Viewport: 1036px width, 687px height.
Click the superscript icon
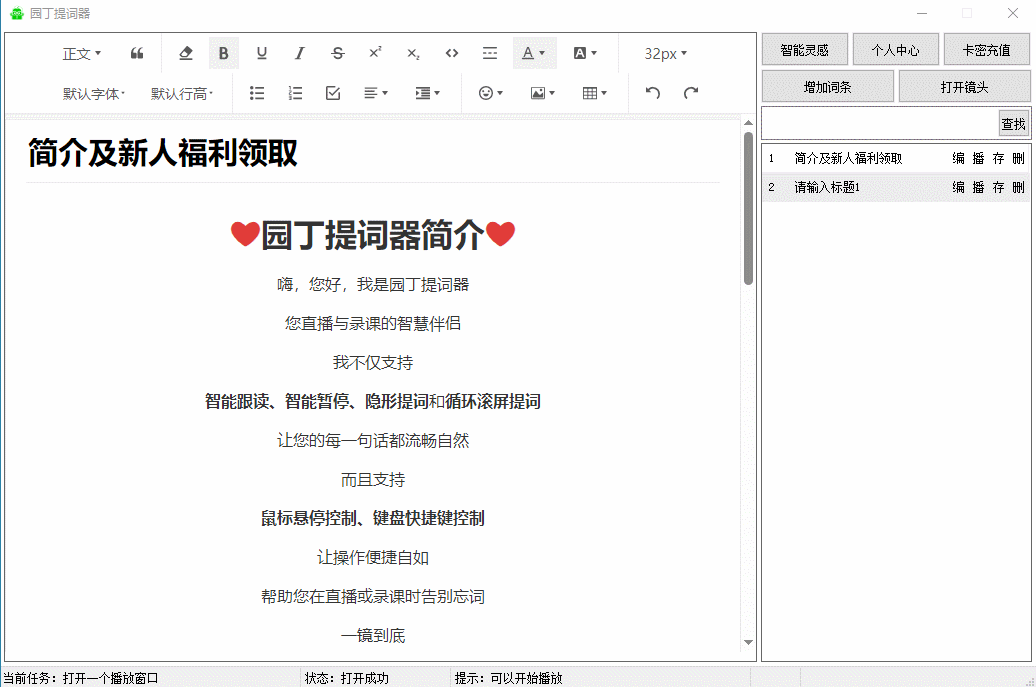pyautogui.click(x=375, y=53)
